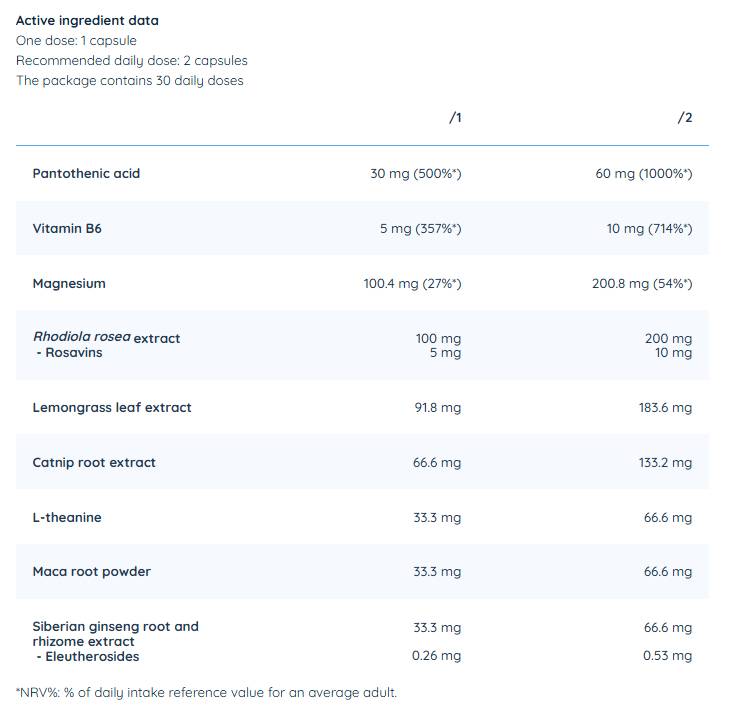Click the 60 mg (1000%*) value
This screenshot has width=737, height=712.
pos(643,174)
